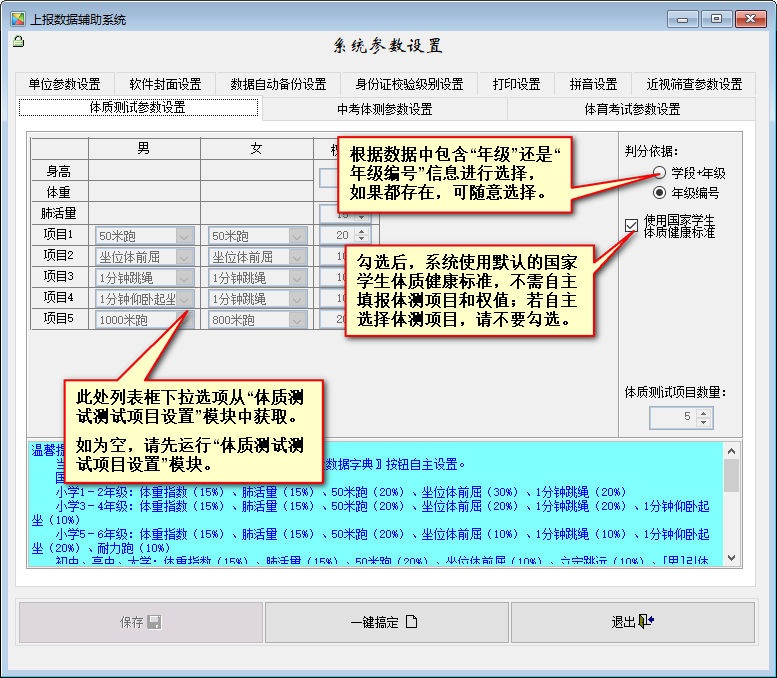This screenshot has width=777, height=678.
Task: Click the 男 column header
Action: coord(144,148)
